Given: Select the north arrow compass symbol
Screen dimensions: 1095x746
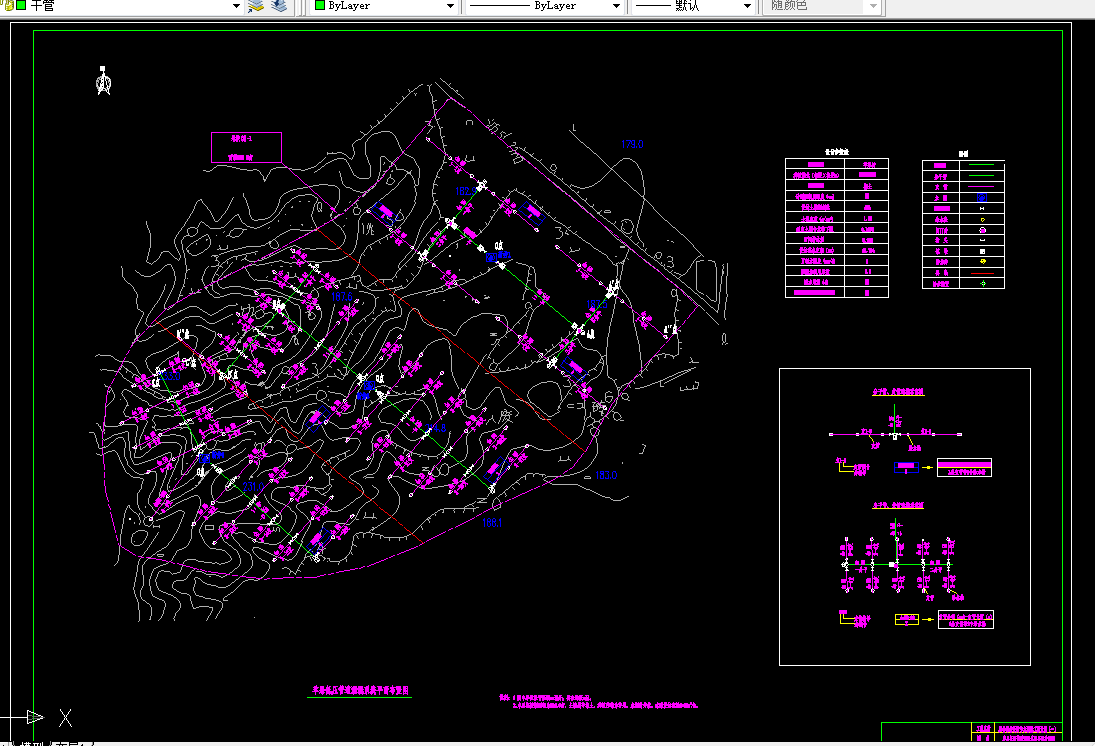Looking at the screenshot, I should [103, 81].
